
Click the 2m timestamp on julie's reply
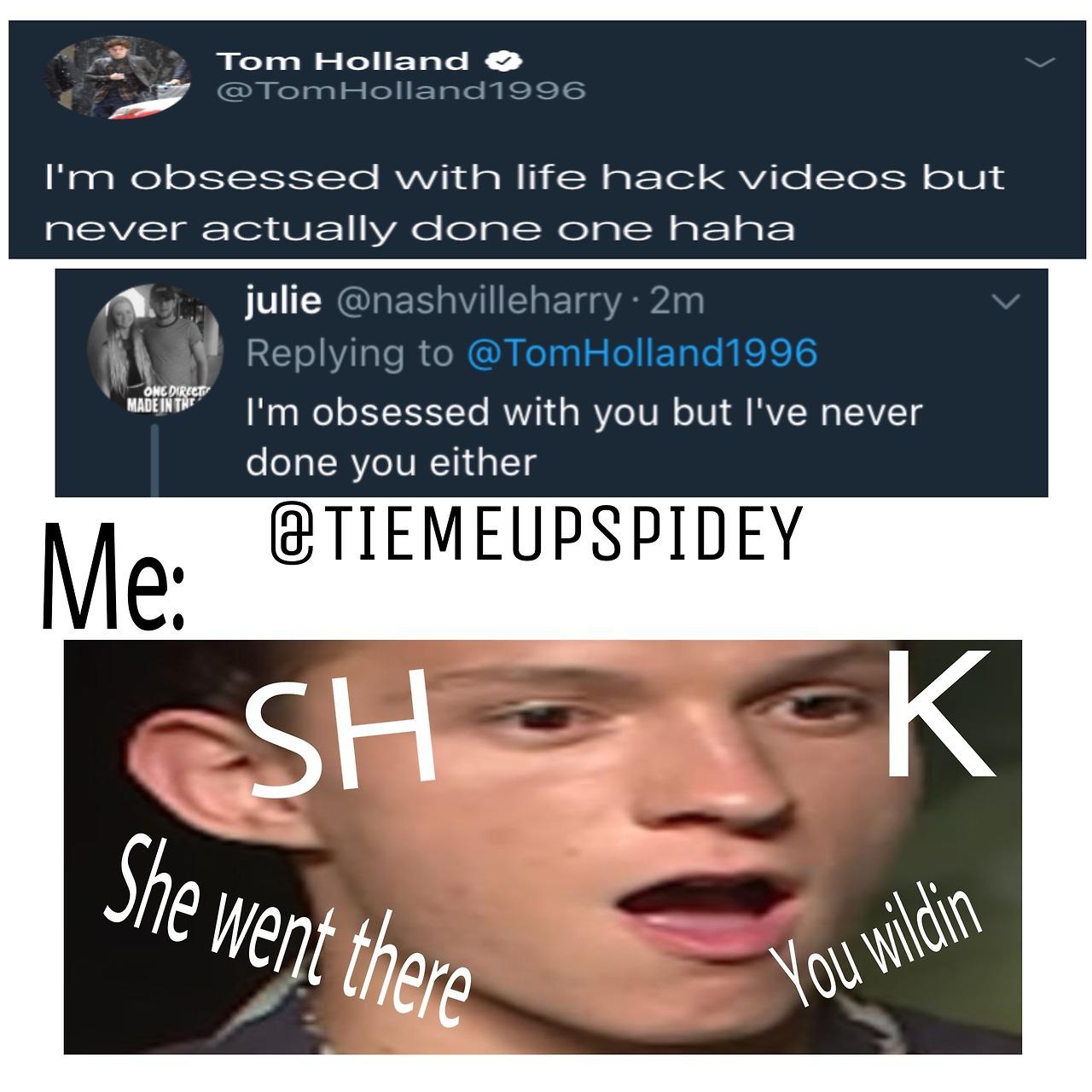click(676, 301)
